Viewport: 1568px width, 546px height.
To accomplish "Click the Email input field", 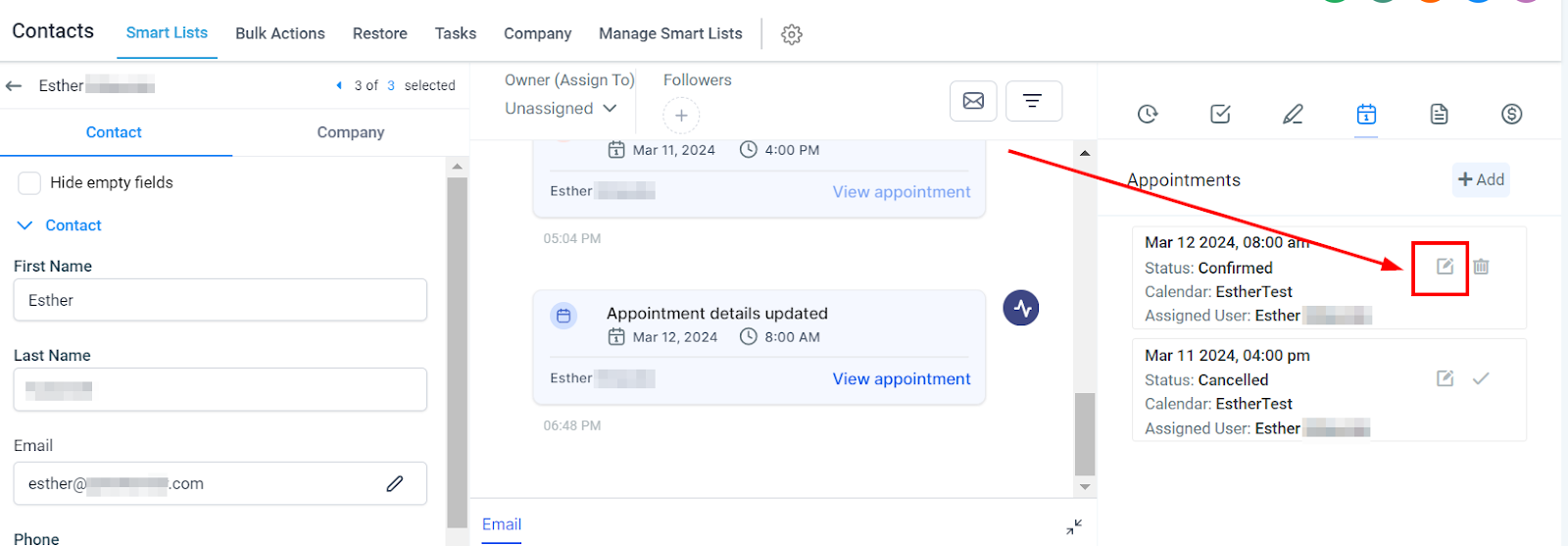I will [x=220, y=483].
